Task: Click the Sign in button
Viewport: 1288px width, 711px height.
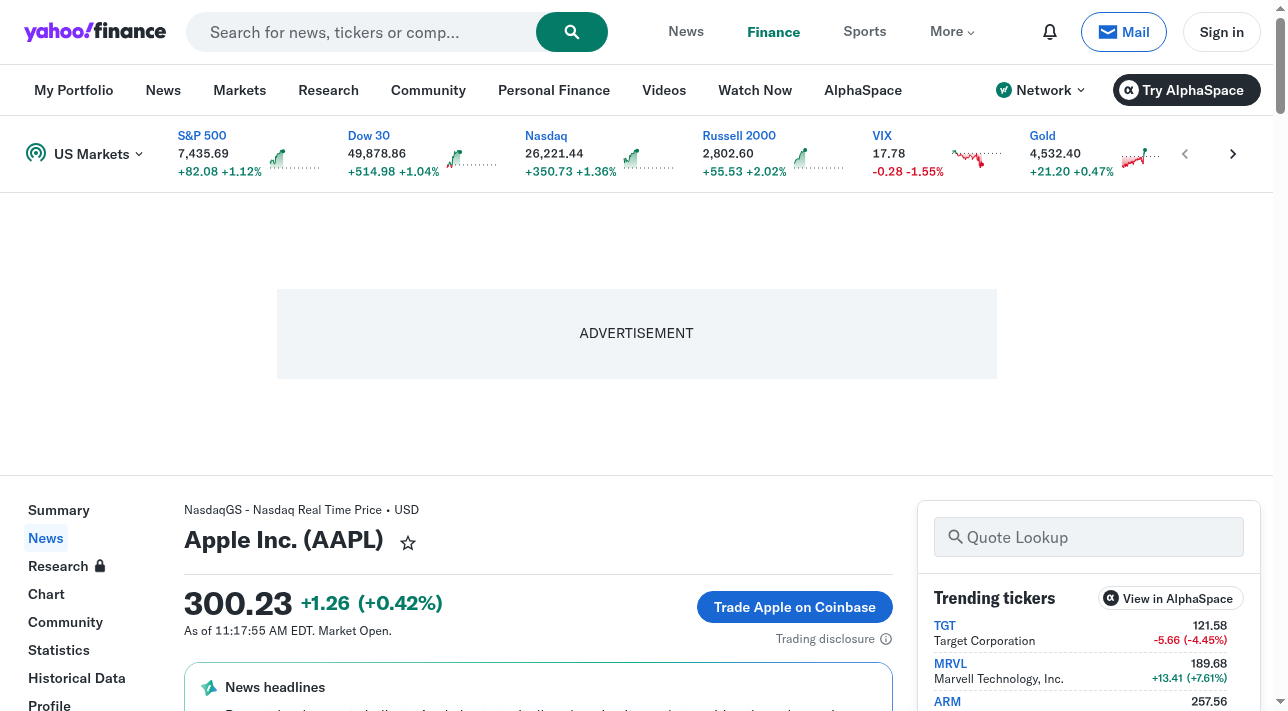Action: 1222,32
